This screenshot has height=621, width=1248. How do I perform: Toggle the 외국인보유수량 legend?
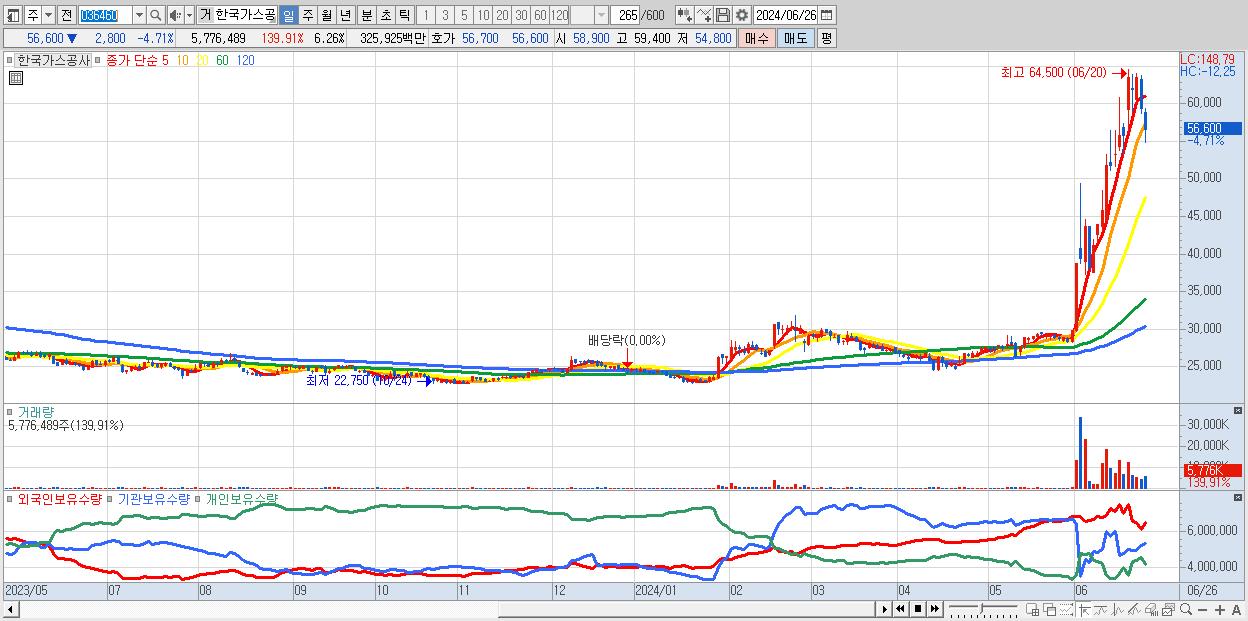[59, 498]
